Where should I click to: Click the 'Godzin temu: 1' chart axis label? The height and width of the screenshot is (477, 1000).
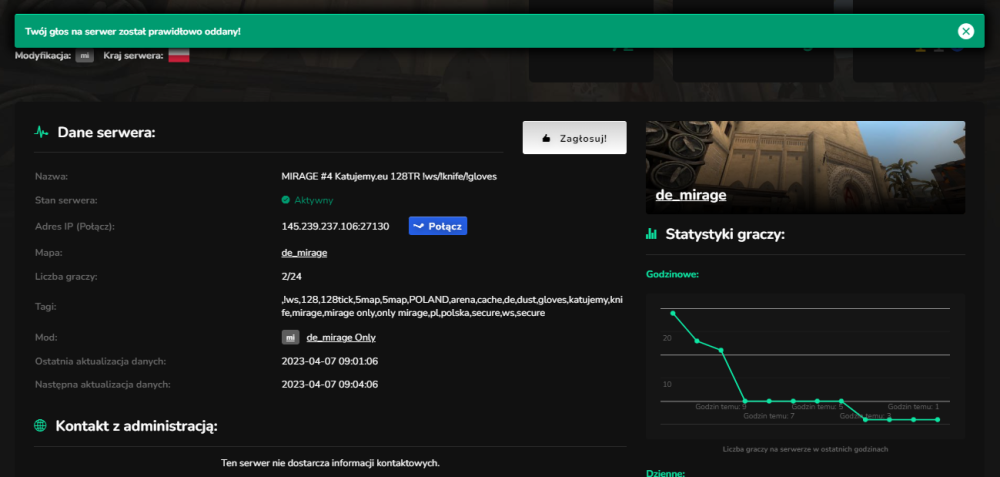tap(913, 406)
